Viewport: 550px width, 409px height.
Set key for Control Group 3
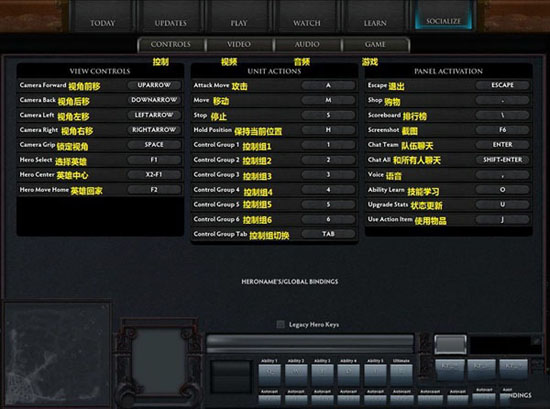[328, 174]
